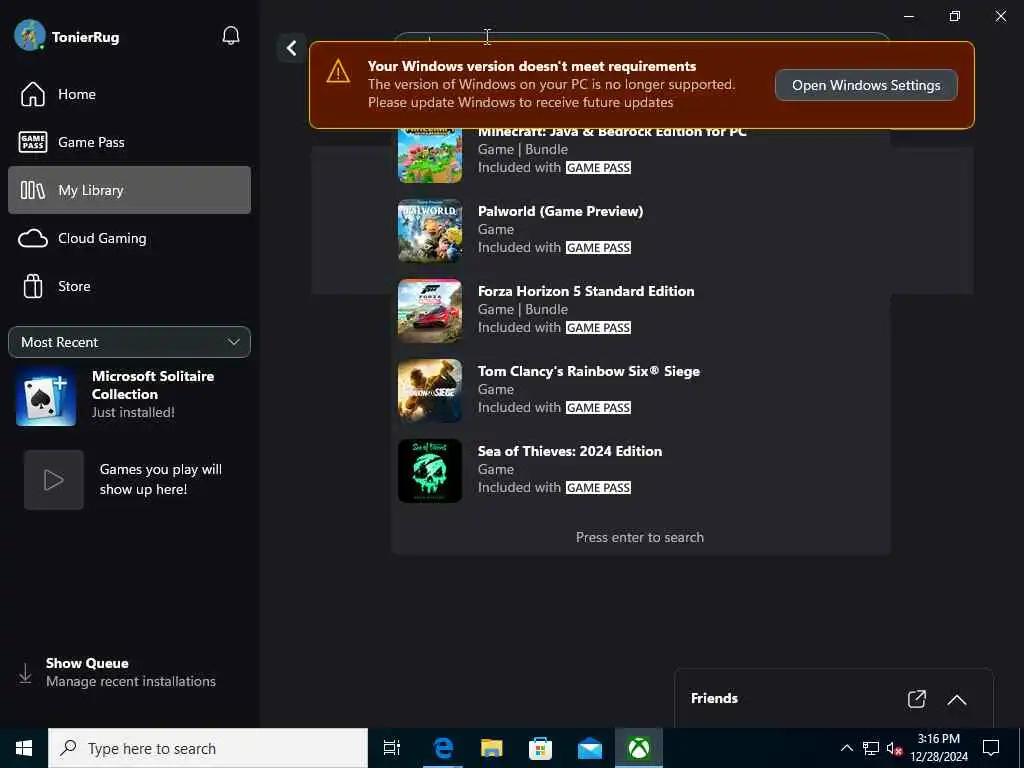
Task: Click the muted volume tray icon
Action: 894,748
